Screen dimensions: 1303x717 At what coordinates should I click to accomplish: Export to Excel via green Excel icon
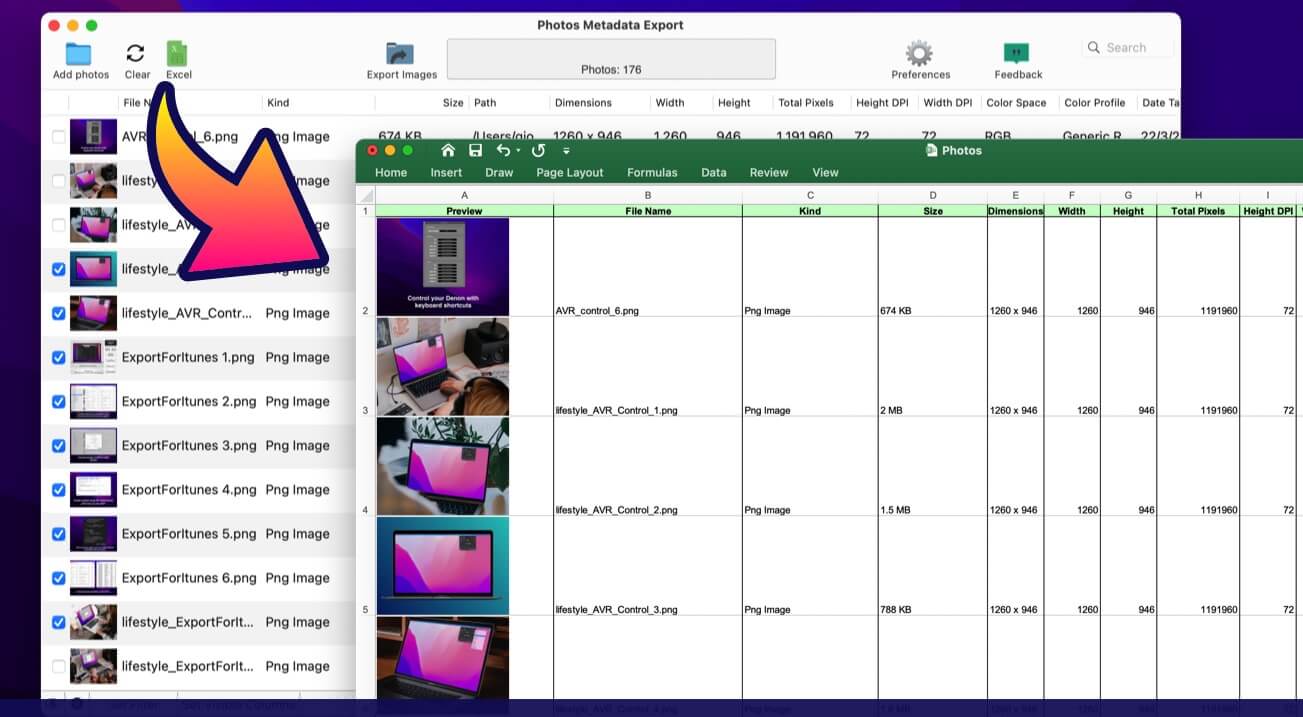(x=177, y=54)
